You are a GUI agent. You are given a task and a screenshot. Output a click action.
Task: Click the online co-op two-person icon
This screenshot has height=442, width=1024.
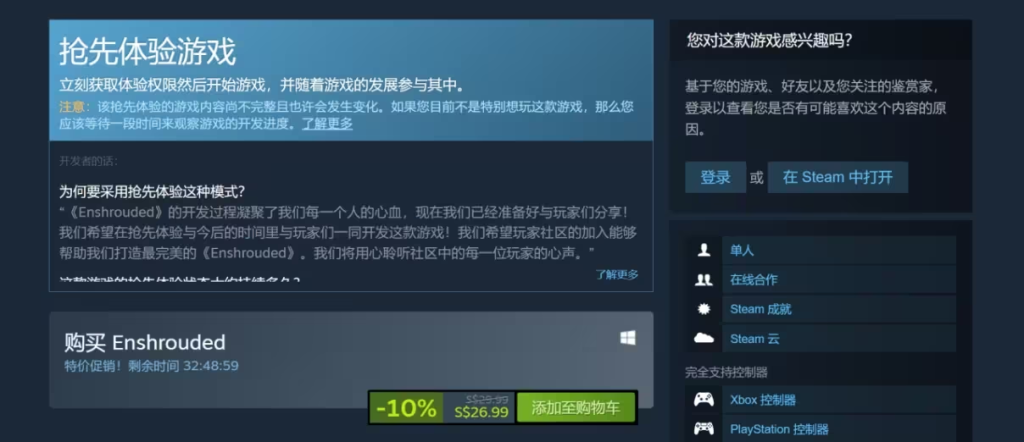pos(703,280)
